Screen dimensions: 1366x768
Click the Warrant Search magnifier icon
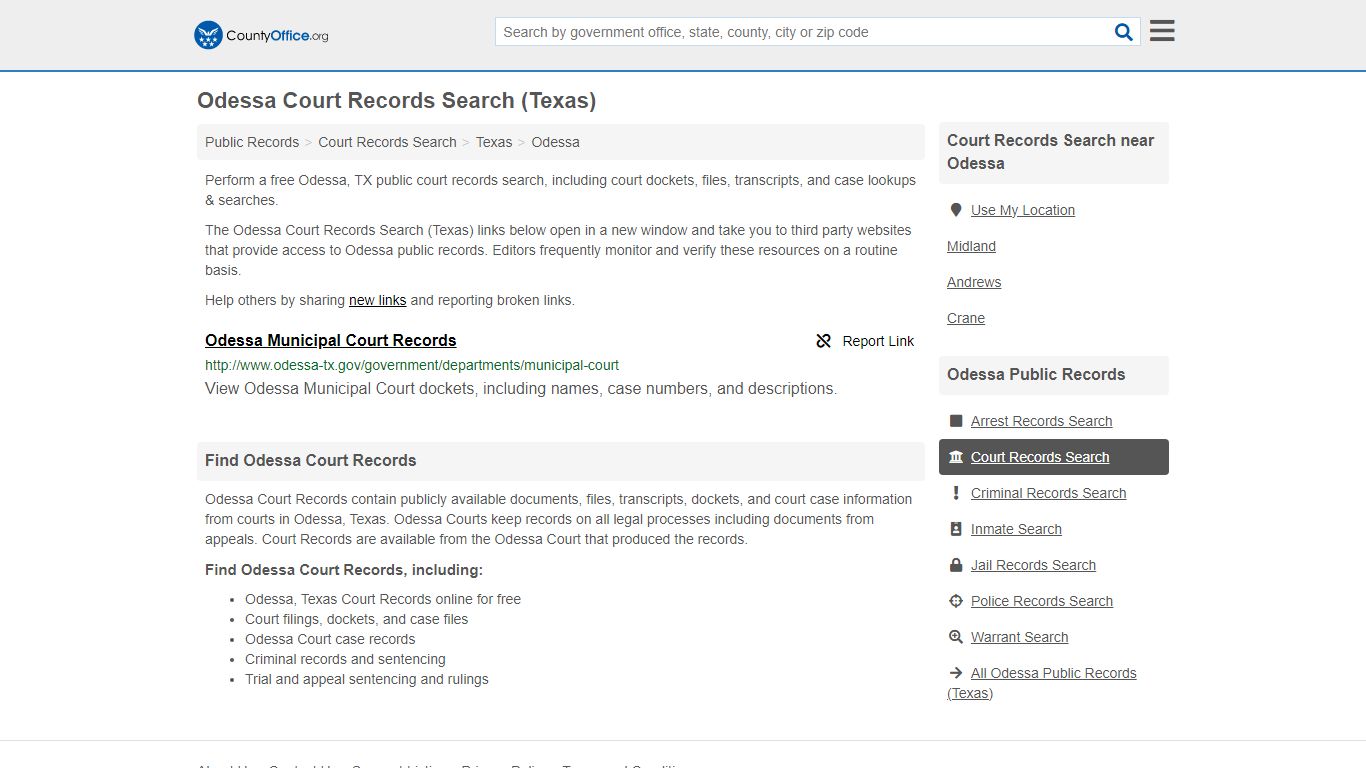pos(956,637)
